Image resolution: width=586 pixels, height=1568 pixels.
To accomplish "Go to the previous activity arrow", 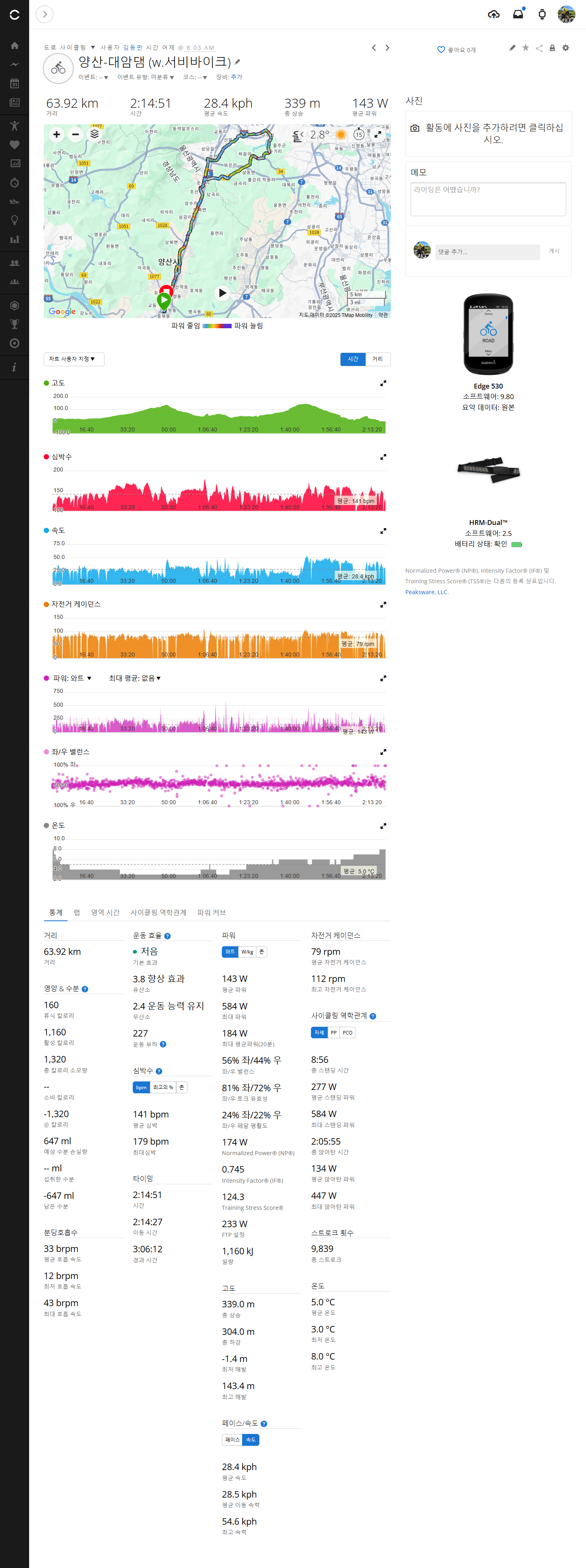I will point(374,47).
